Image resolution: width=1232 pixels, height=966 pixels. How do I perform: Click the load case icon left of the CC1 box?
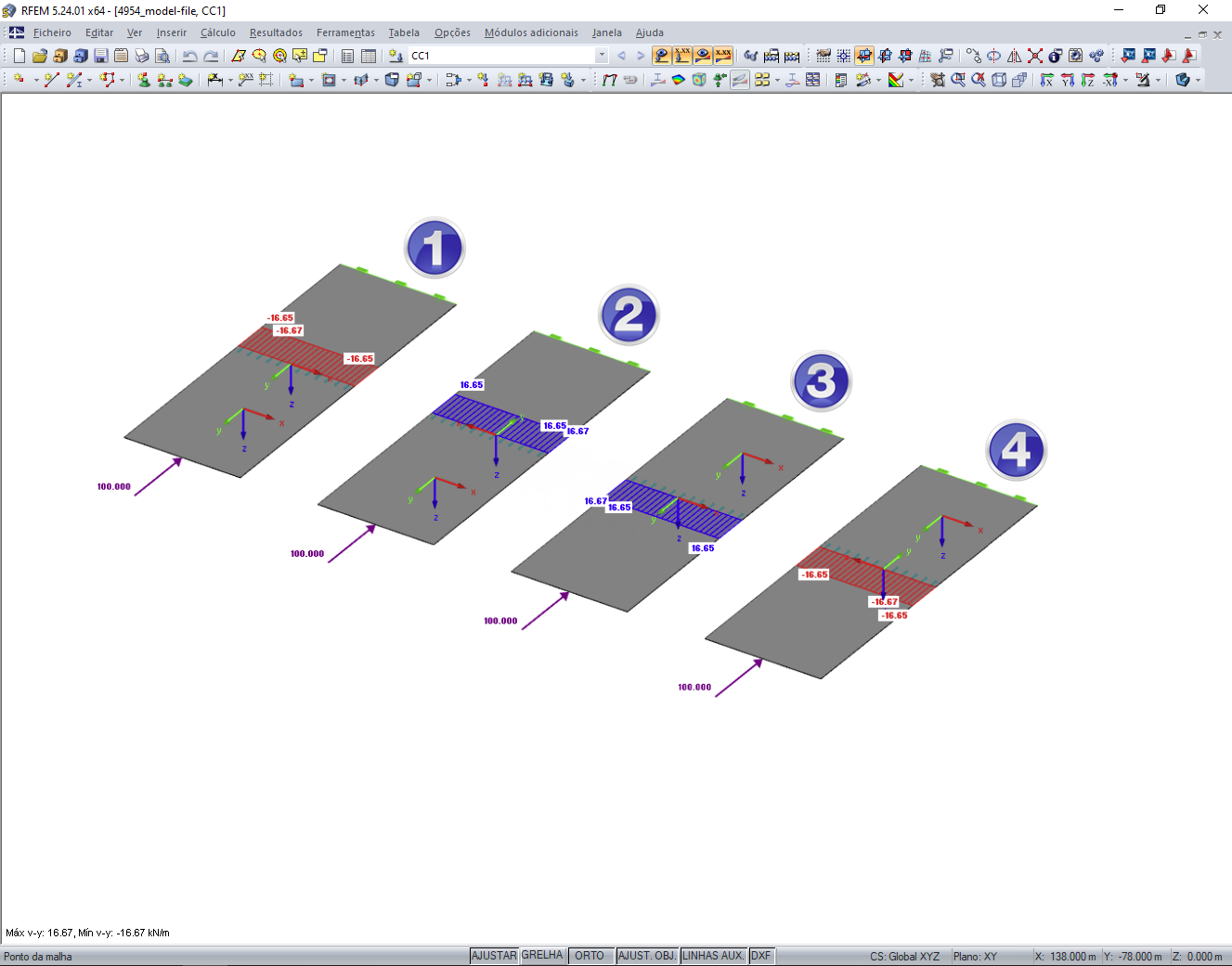396,56
